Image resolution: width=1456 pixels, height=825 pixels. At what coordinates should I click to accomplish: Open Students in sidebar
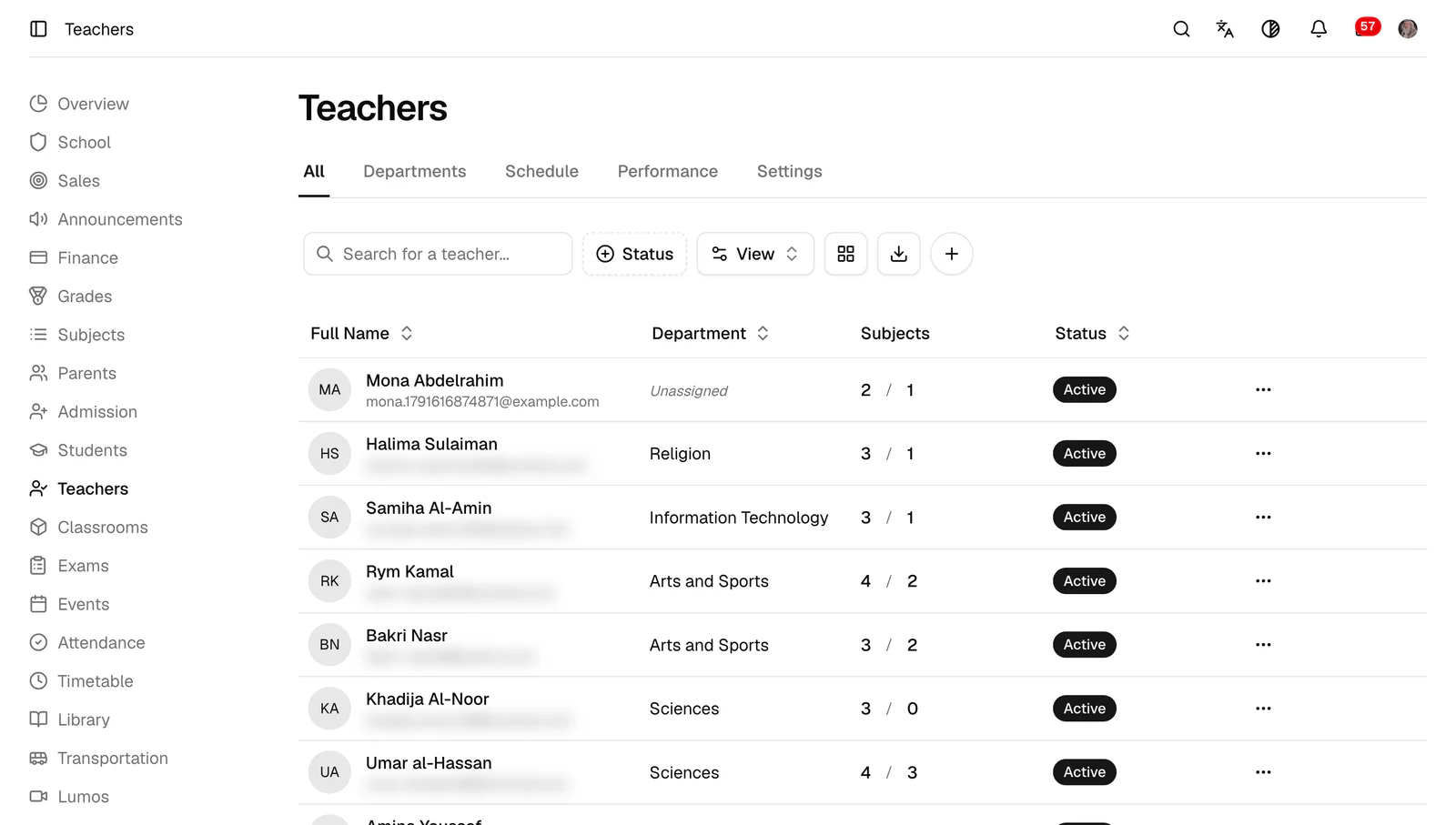(x=78, y=450)
